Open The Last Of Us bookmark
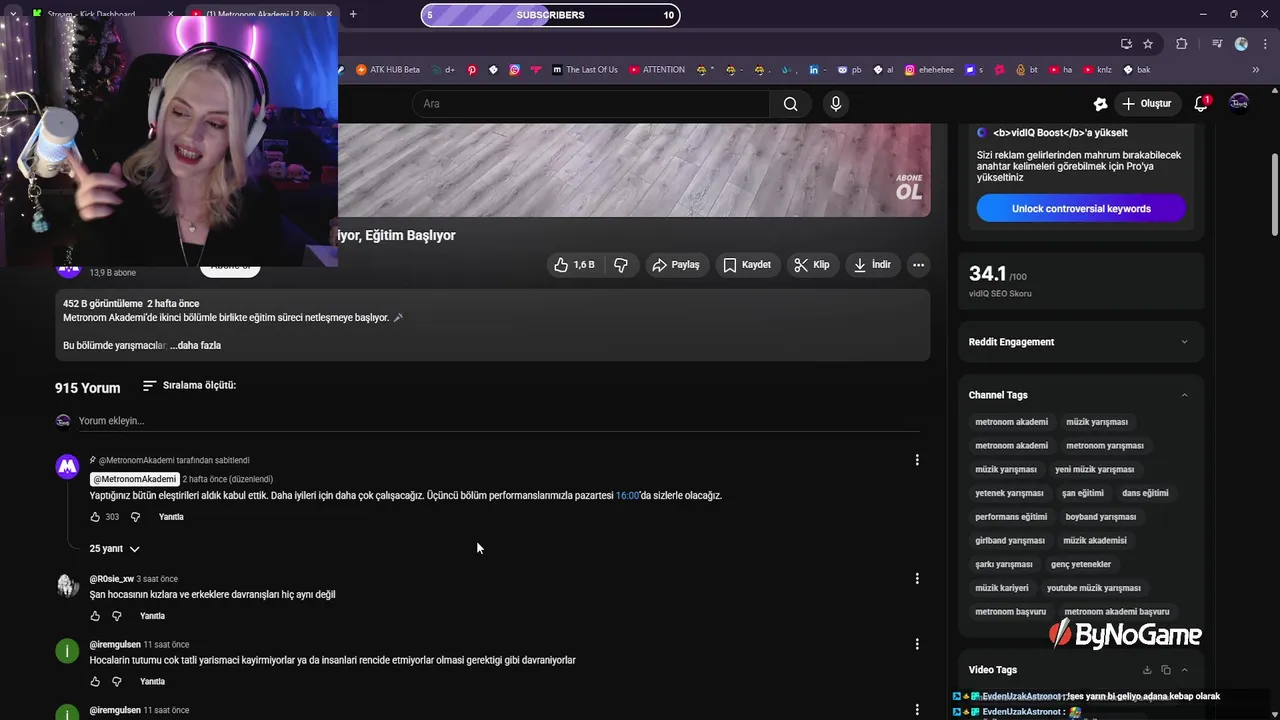Screen dimensions: 1280x720 pos(584,70)
